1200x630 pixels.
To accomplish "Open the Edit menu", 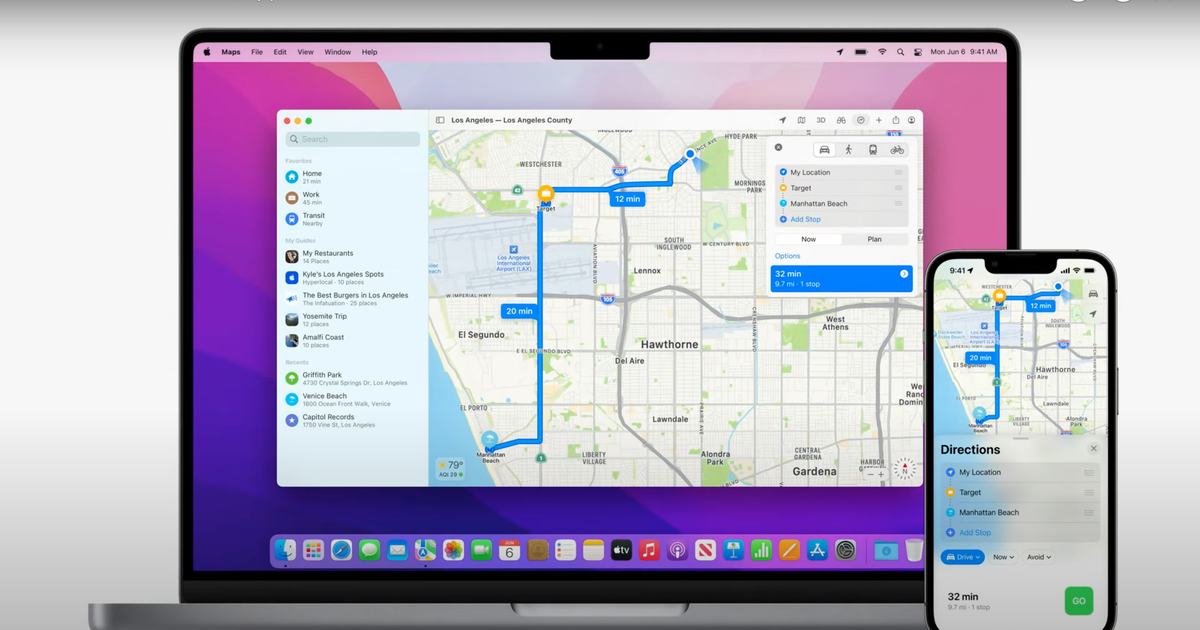I will [280, 52].
